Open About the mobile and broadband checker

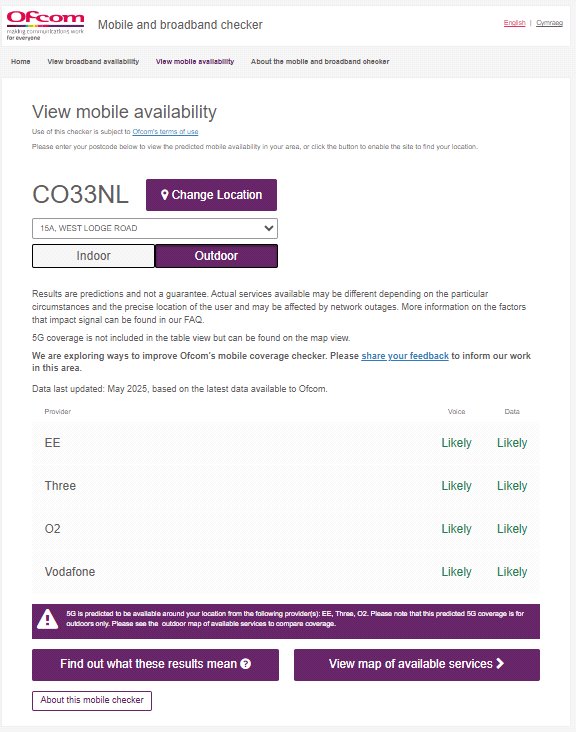coord(320,62)
